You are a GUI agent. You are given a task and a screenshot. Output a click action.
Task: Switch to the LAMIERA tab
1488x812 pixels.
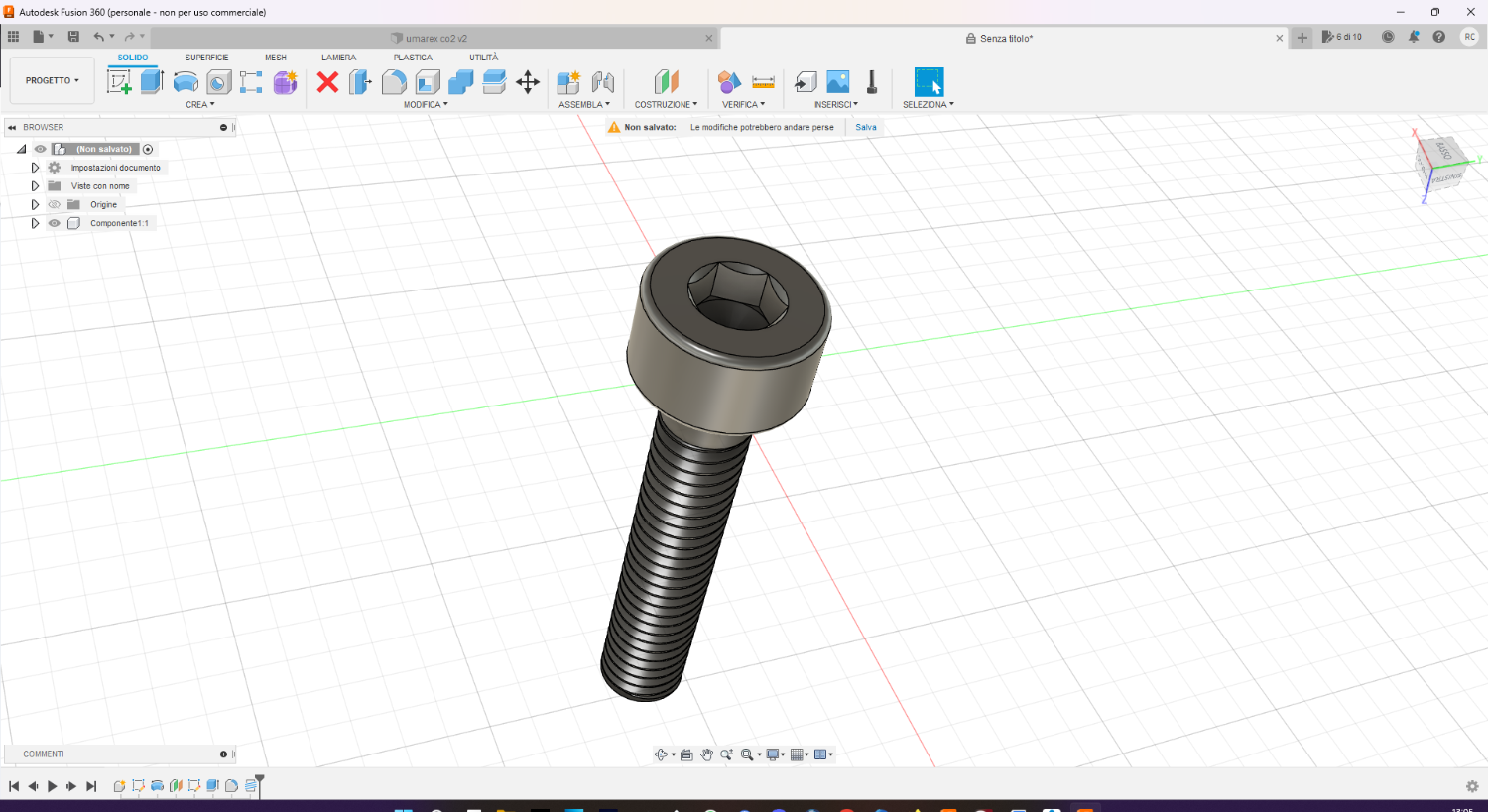tap(338, 58)
